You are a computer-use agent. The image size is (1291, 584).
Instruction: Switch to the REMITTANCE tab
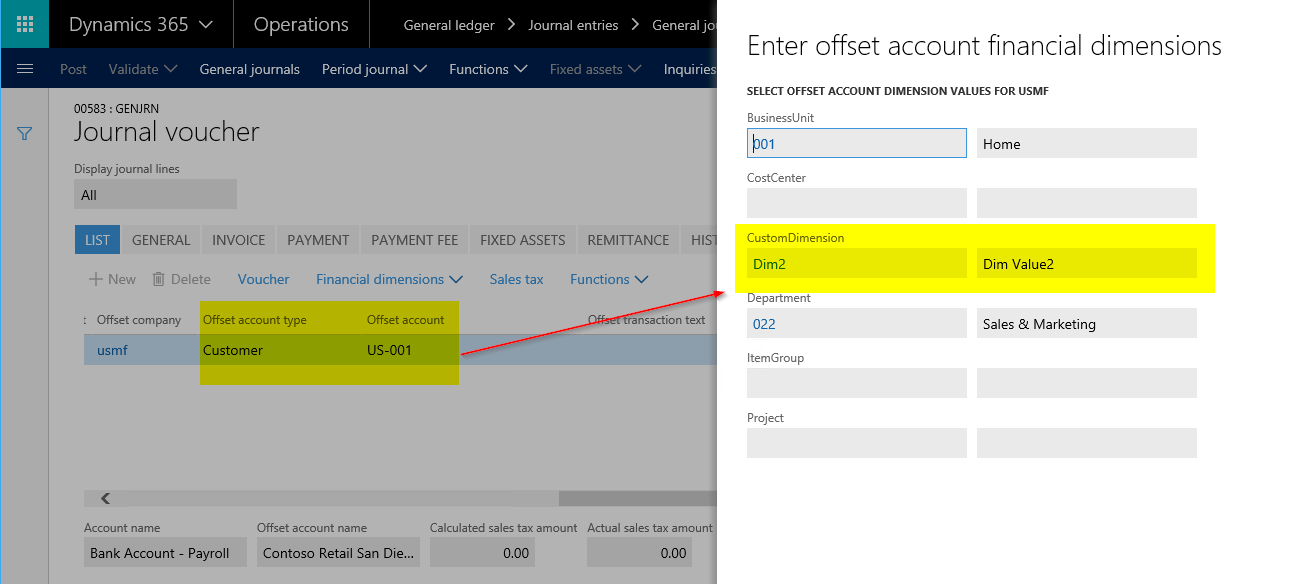point(628,240)
